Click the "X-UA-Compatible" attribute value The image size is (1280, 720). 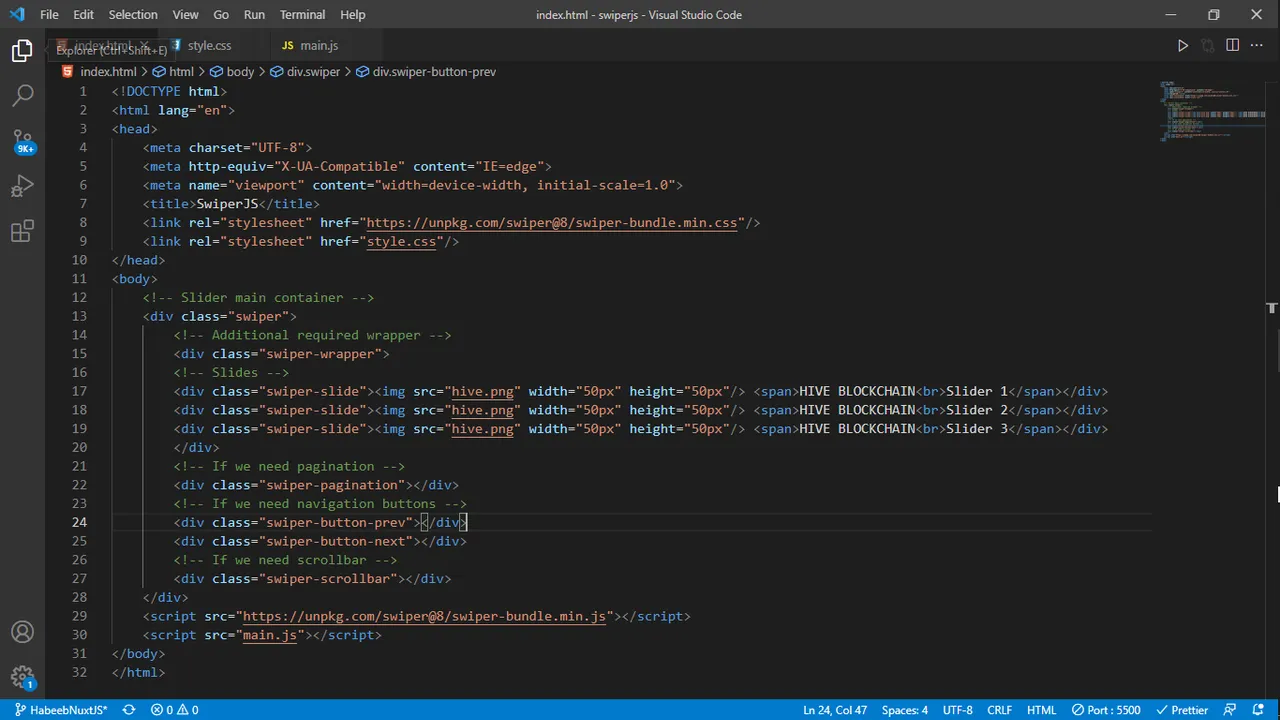[339, 166]
